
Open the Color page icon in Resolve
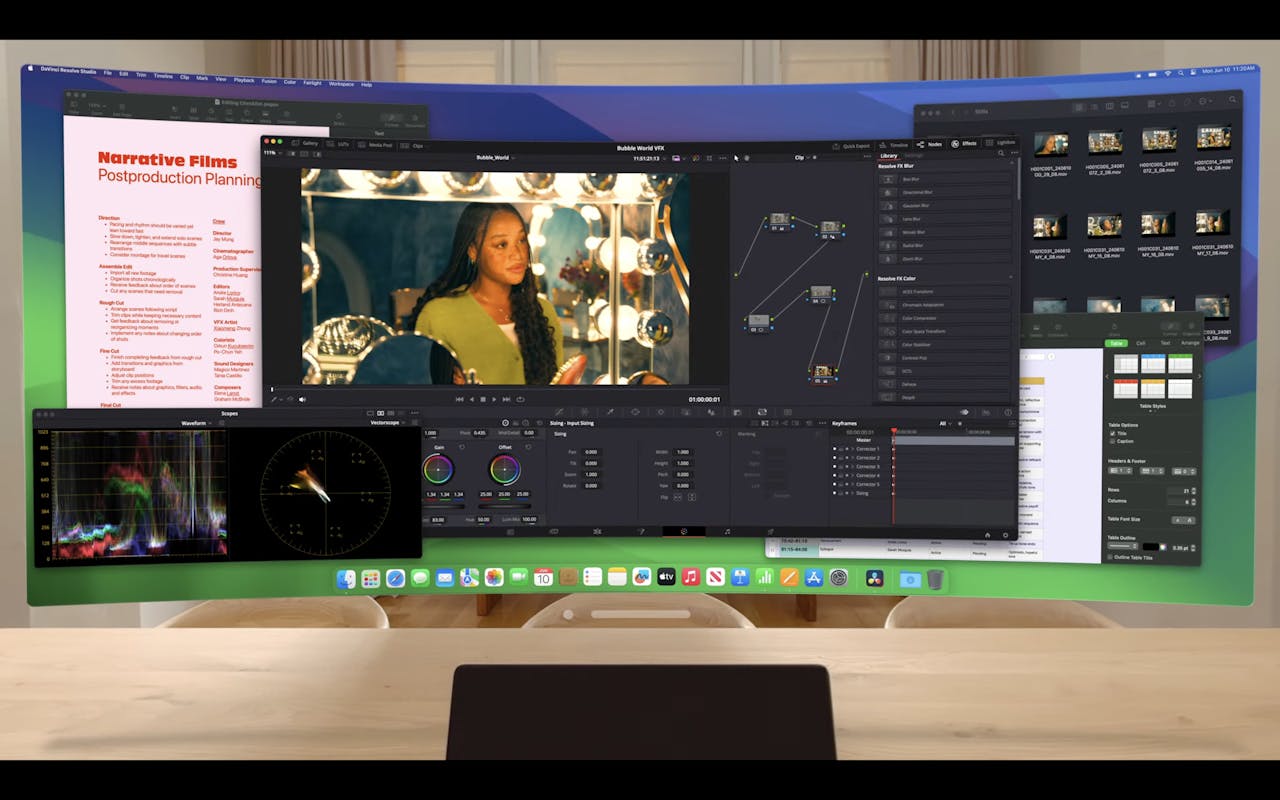pos(684,532)
